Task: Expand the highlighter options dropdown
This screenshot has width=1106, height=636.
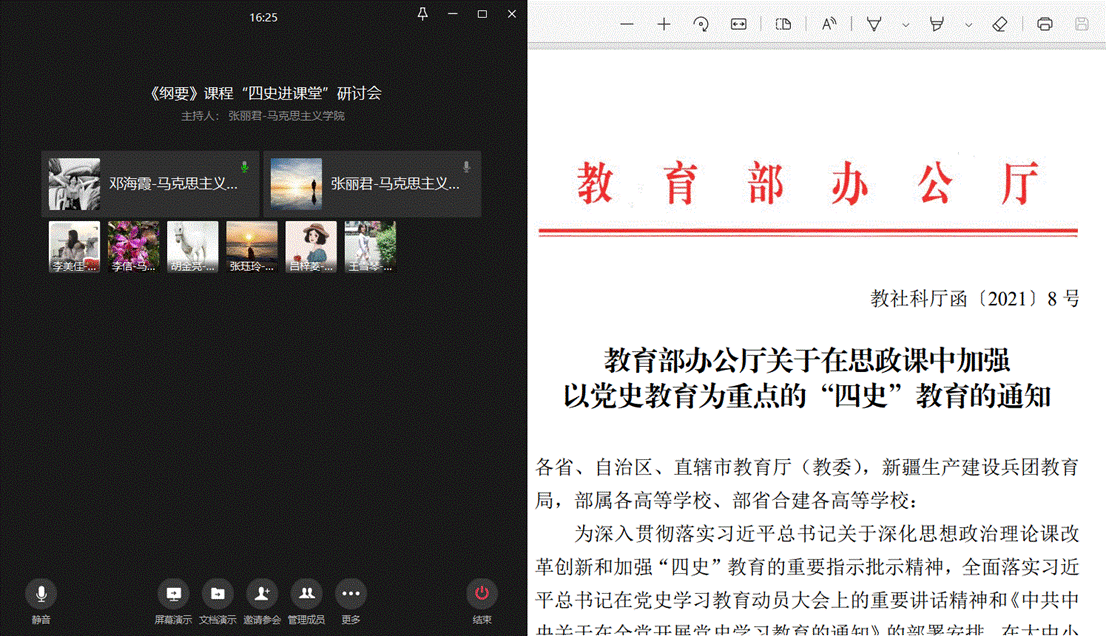Action: tap(968, 24)
